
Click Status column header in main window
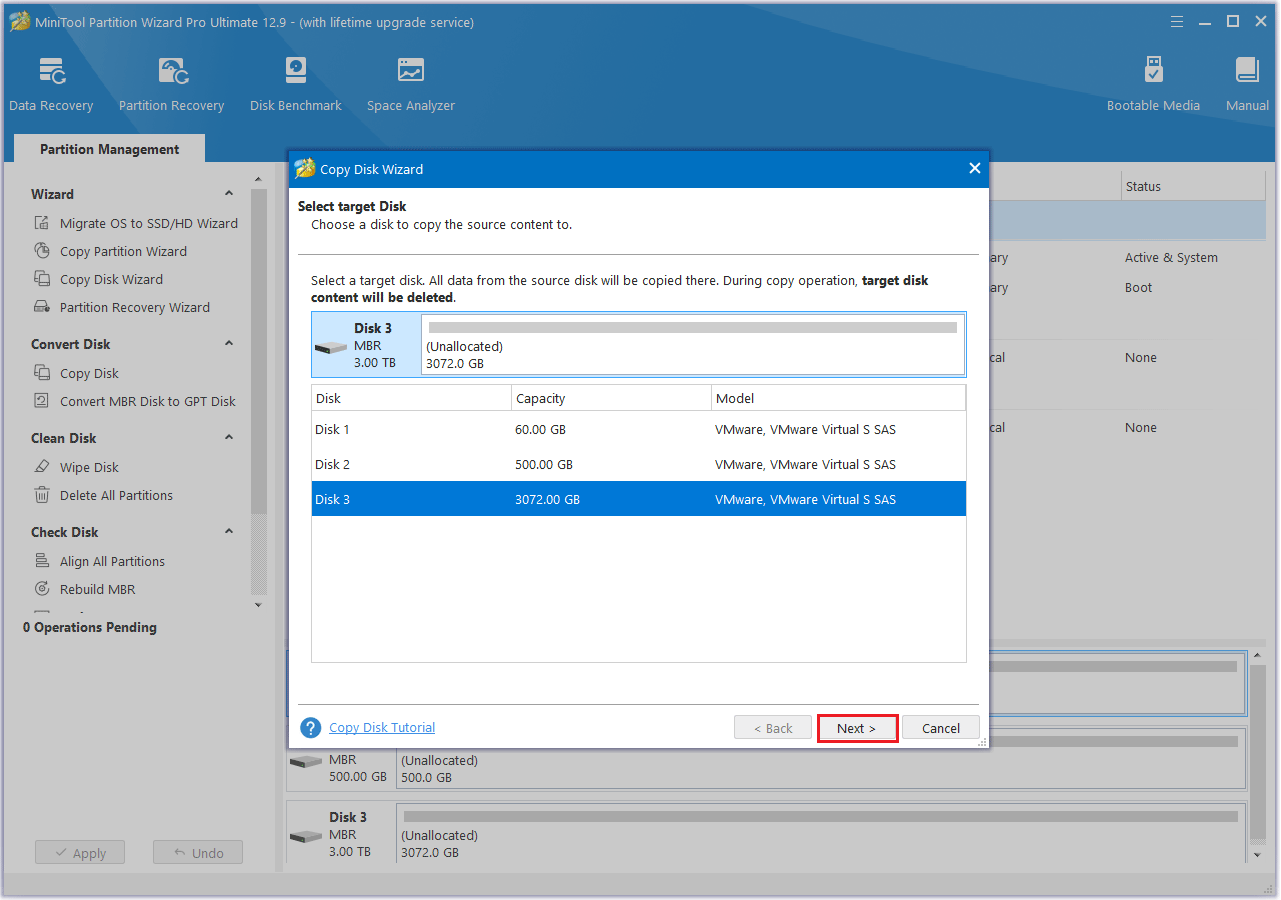point(1193,186)
